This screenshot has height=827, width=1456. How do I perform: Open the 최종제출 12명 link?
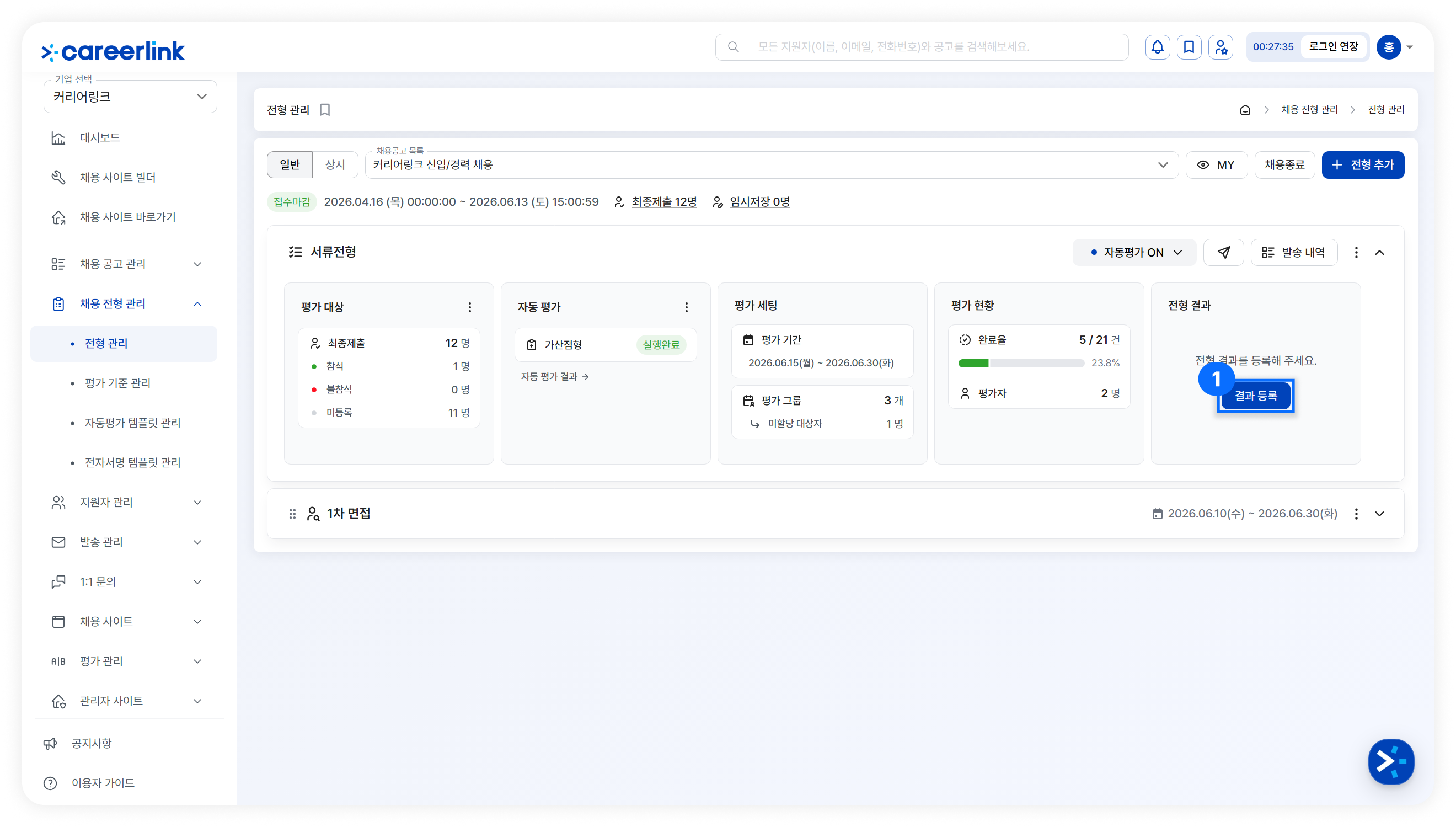[x=663, y=202]
